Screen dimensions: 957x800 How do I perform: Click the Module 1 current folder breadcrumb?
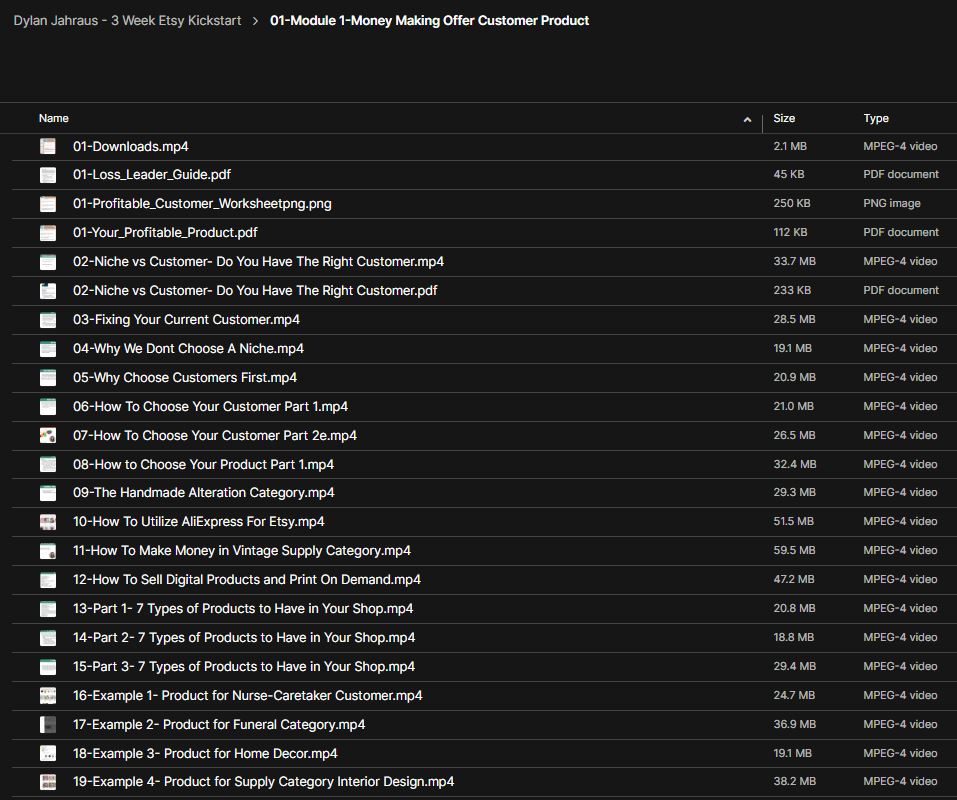(429, 20)
